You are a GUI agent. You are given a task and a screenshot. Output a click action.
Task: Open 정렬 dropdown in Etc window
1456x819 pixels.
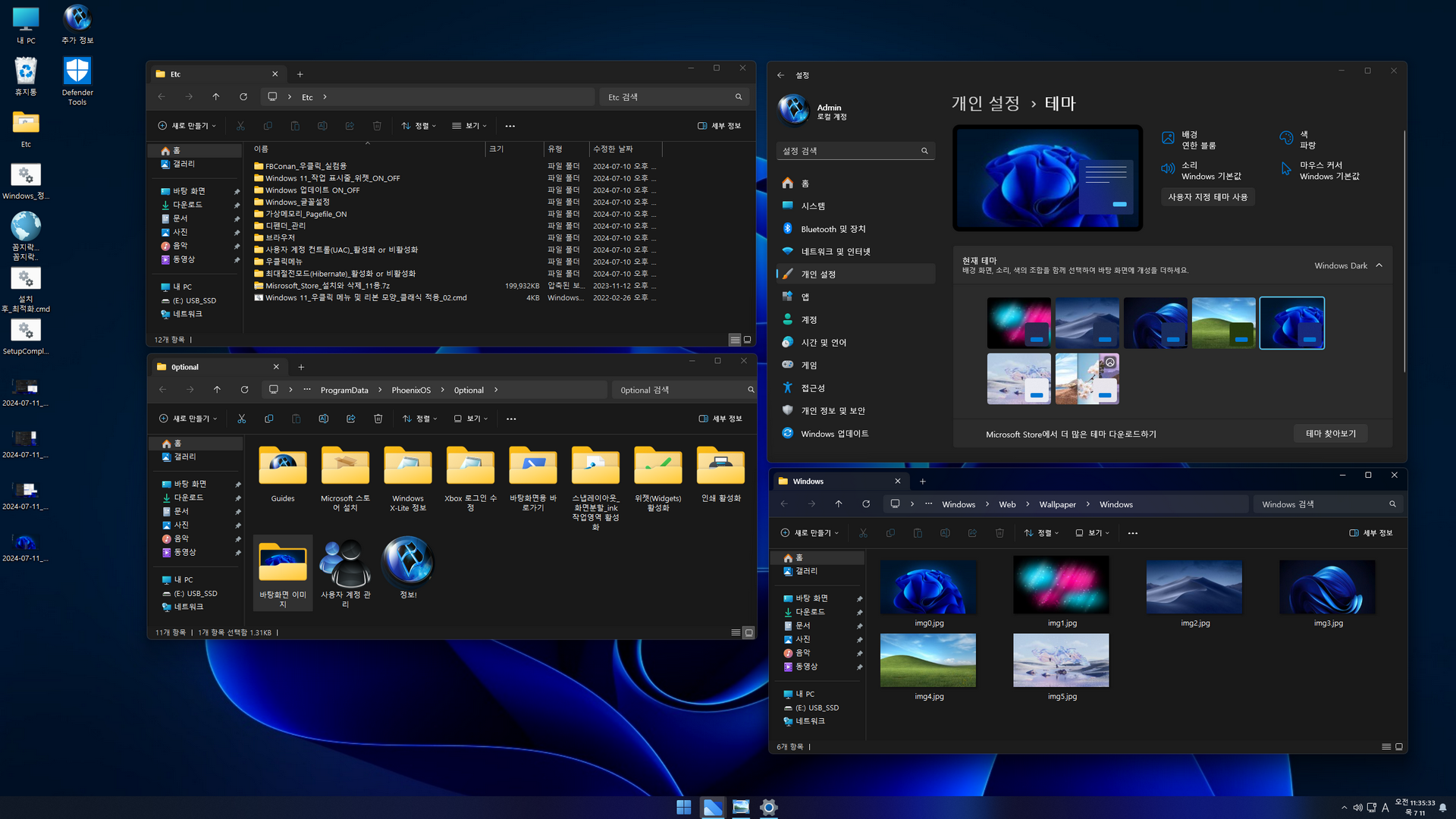click(419, 126)
